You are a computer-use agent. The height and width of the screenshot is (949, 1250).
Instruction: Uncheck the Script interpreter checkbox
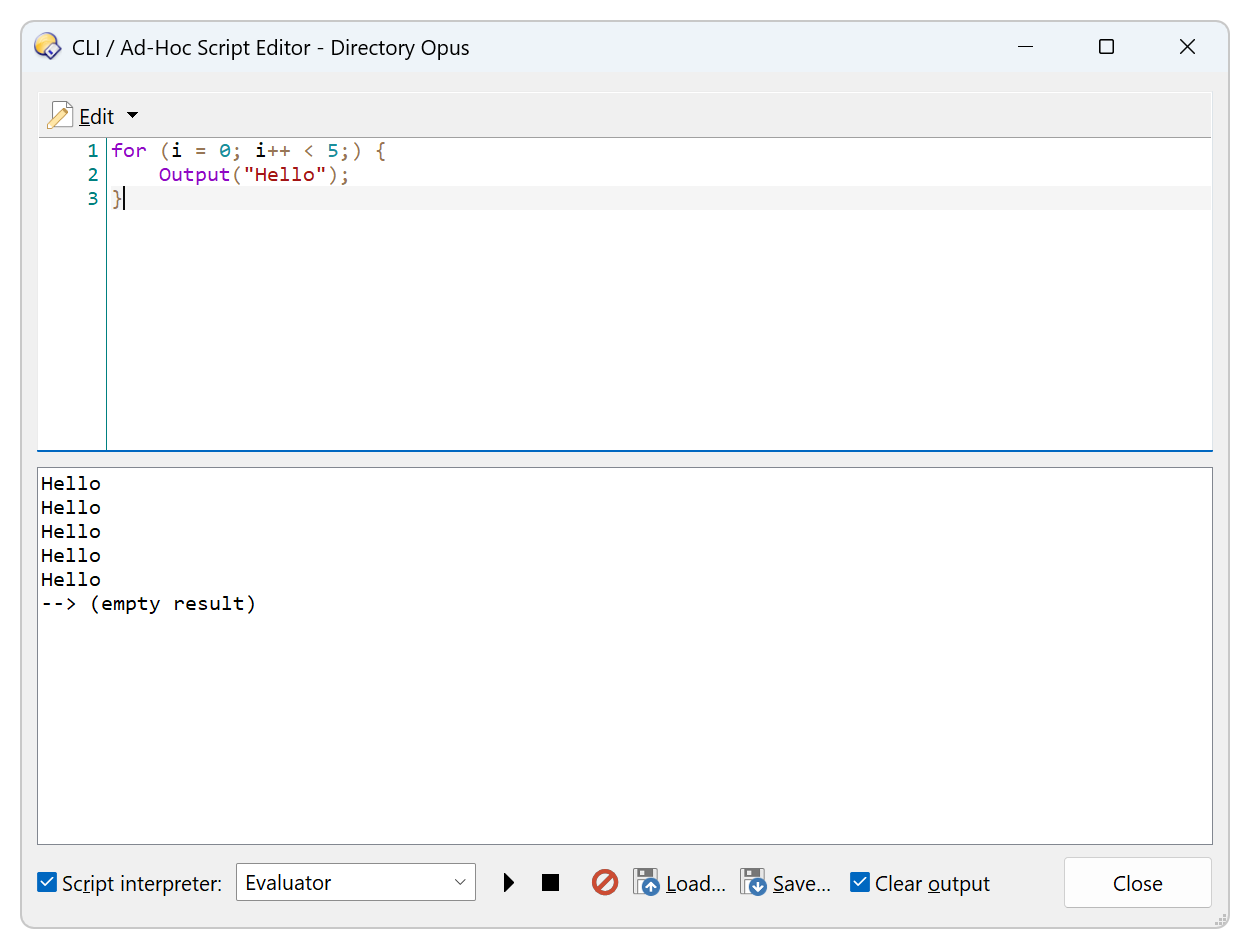47,883
